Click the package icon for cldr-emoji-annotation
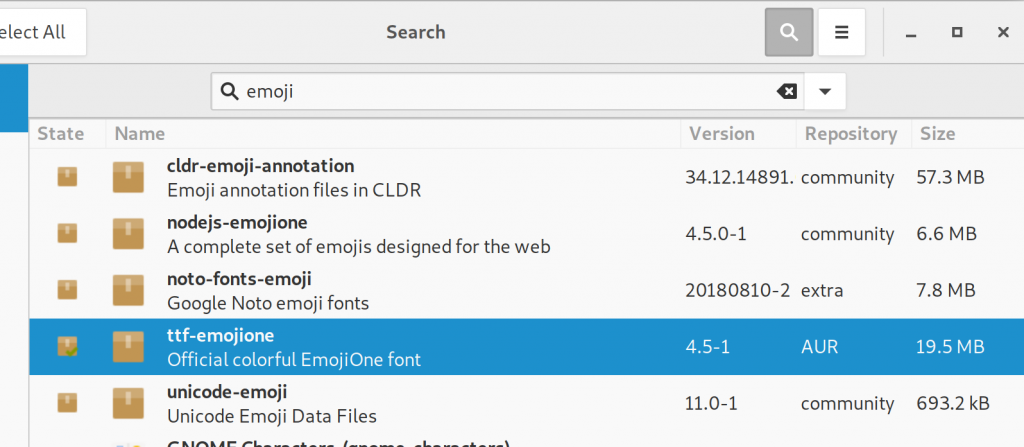 [128, 177]
